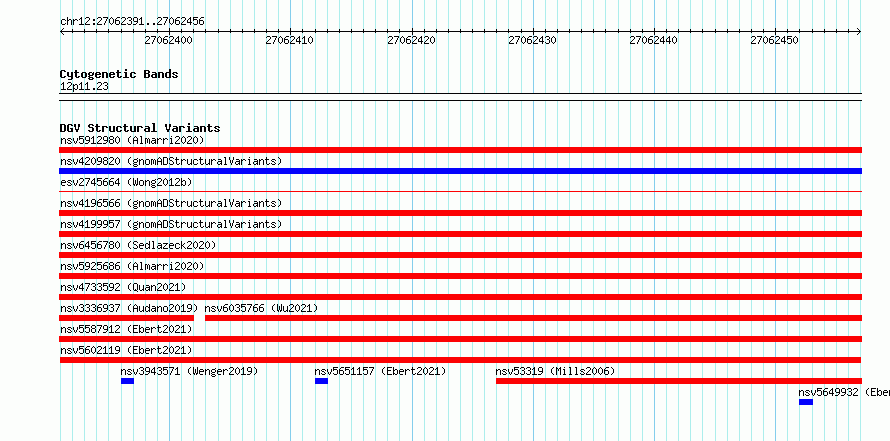Open the nsv3943571 (Wenger2019) variant label
This screenshot has height=441, width=890.
point(189,371)
